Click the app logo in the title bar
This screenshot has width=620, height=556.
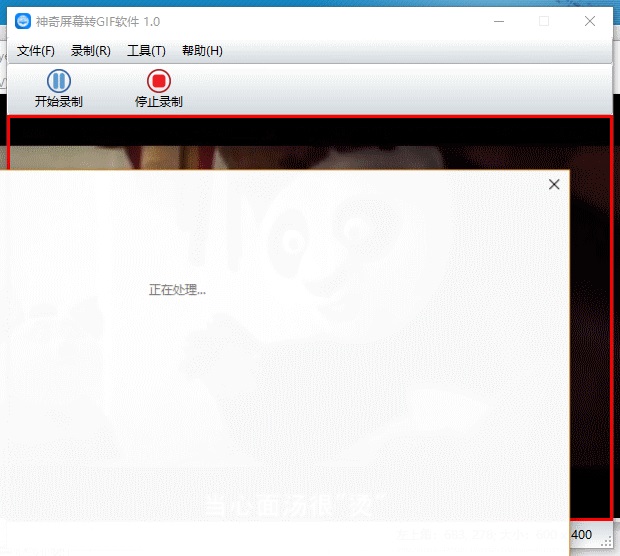[23, 21]
